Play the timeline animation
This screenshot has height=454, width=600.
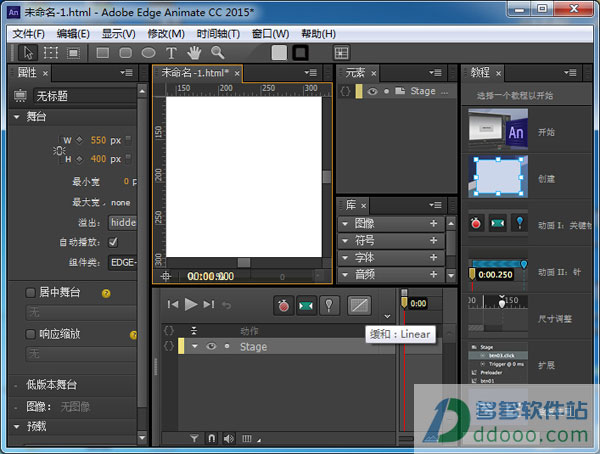(x=191, y=305)
